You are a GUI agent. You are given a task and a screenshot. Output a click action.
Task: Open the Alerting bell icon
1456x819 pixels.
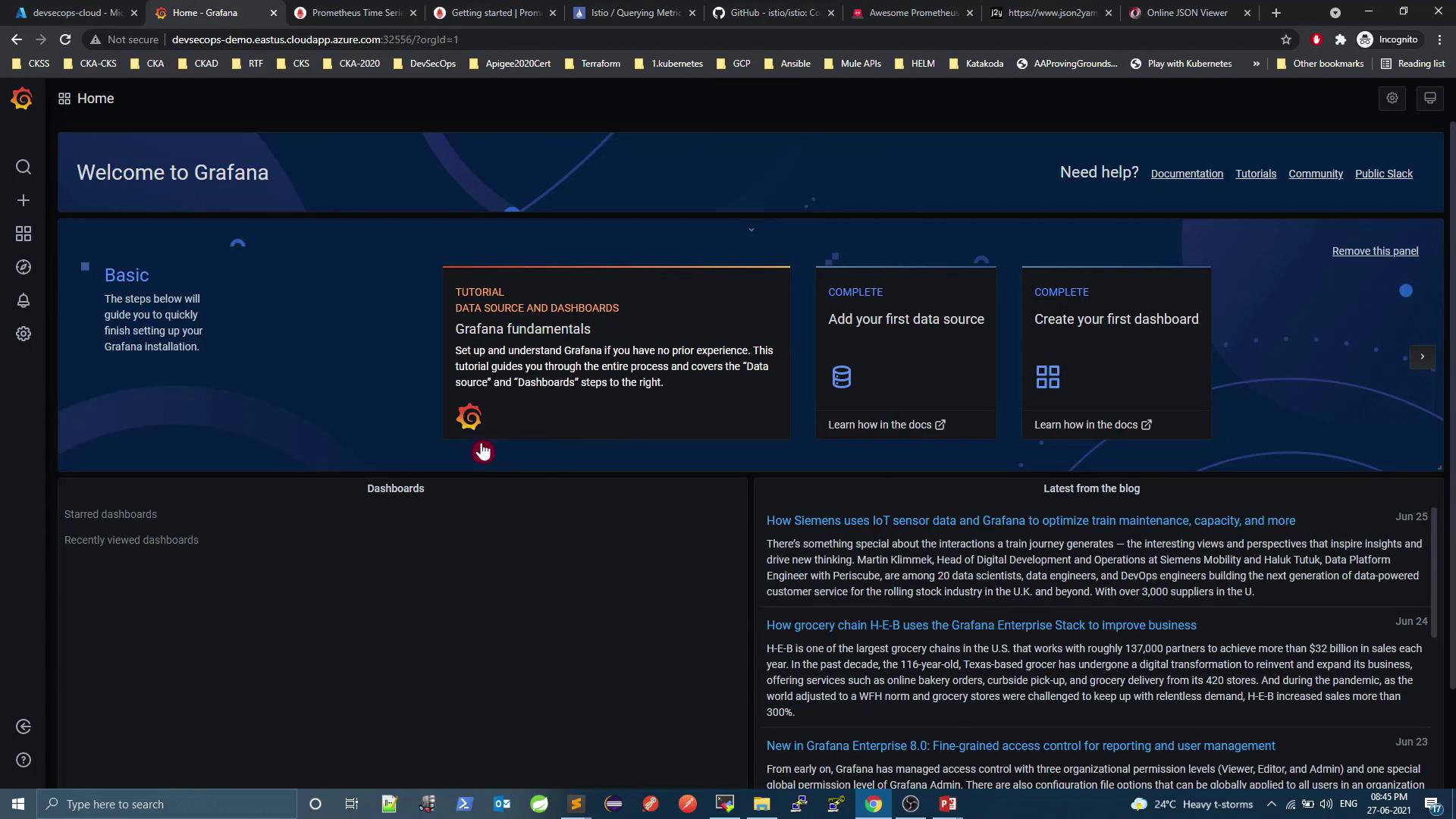[24, 300]
